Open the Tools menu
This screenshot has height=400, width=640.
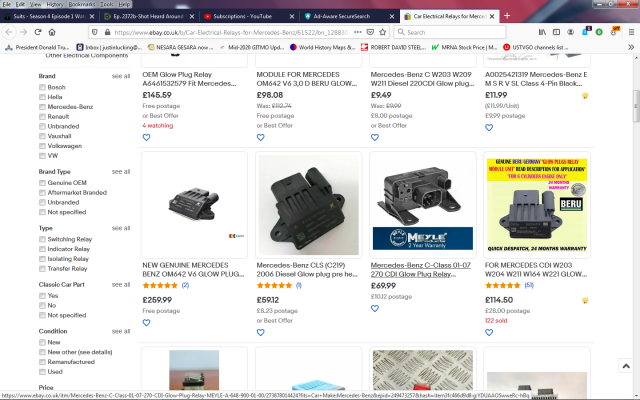coord(107,4)
